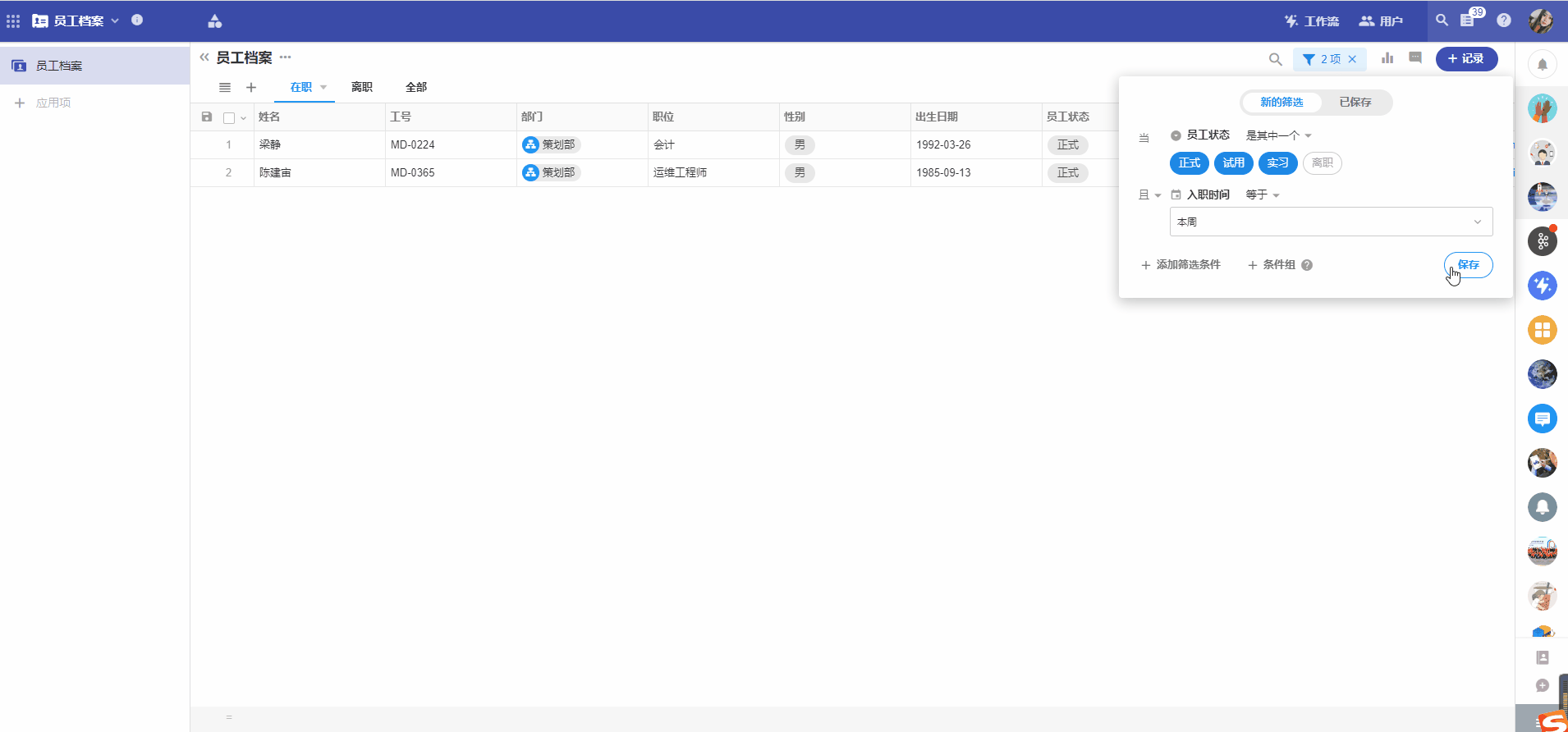
Task: Deselect the 试用 status filter tag
Action: pyautogui.click(x=1233, y=163)
